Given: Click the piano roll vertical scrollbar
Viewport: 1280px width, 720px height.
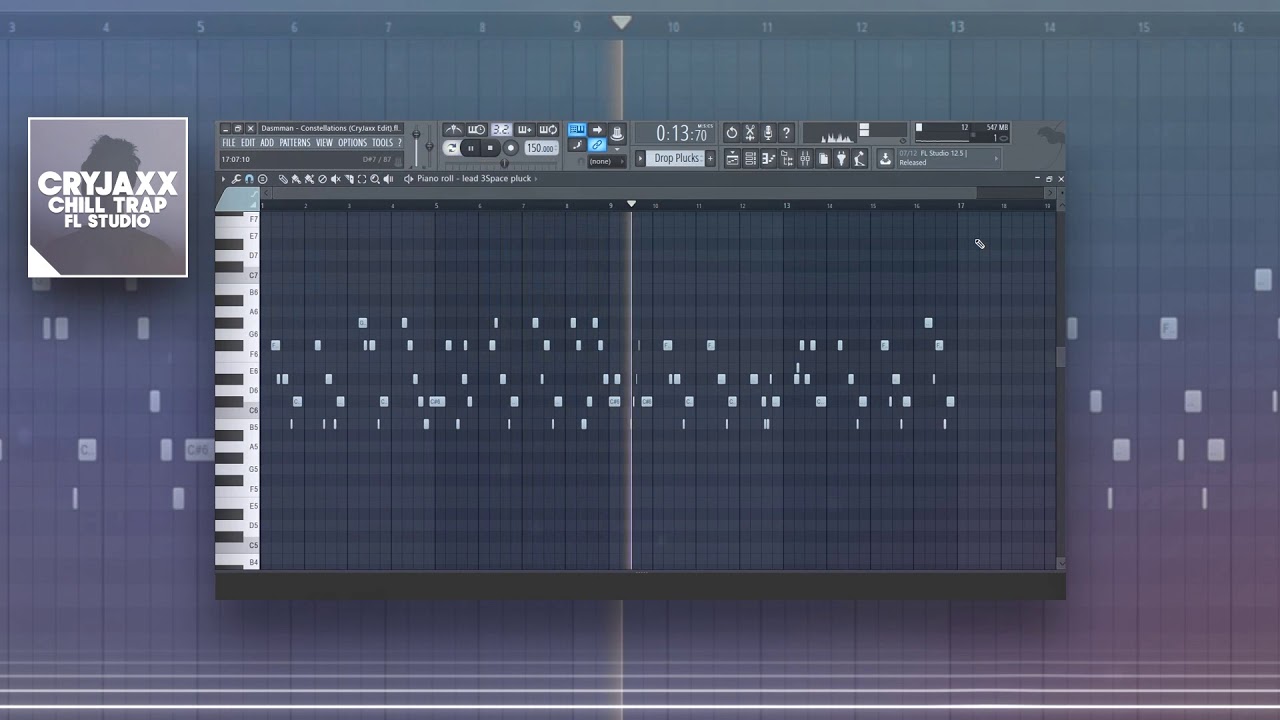Looking at the screenshot, I should coord(1061,357).
